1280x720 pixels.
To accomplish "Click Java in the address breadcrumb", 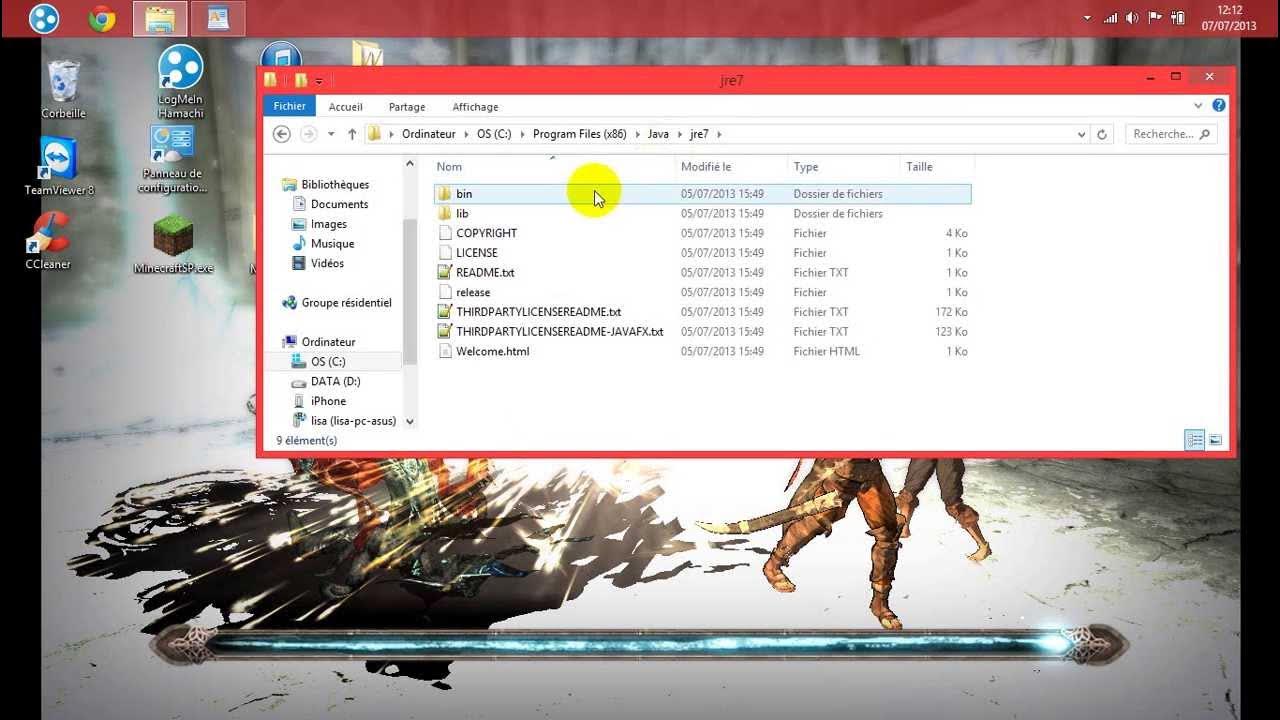I will 658,134.
